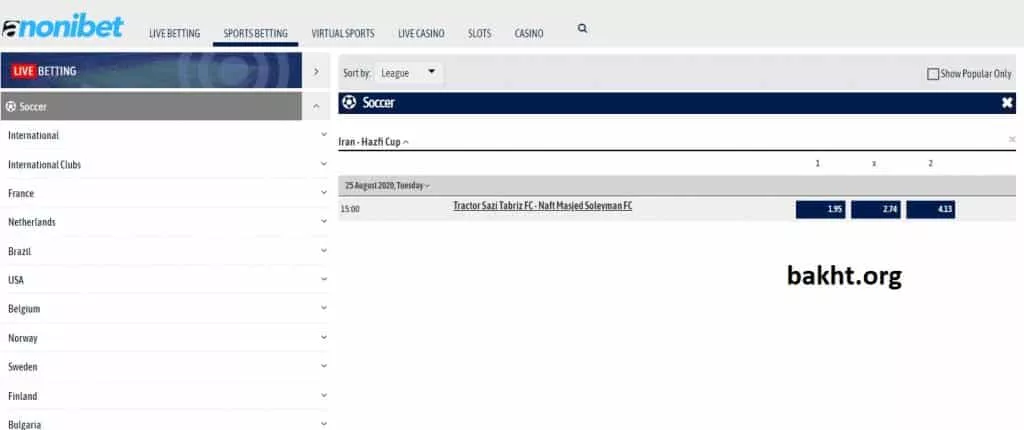Pick away win odds 4.13

coord(930,209)
